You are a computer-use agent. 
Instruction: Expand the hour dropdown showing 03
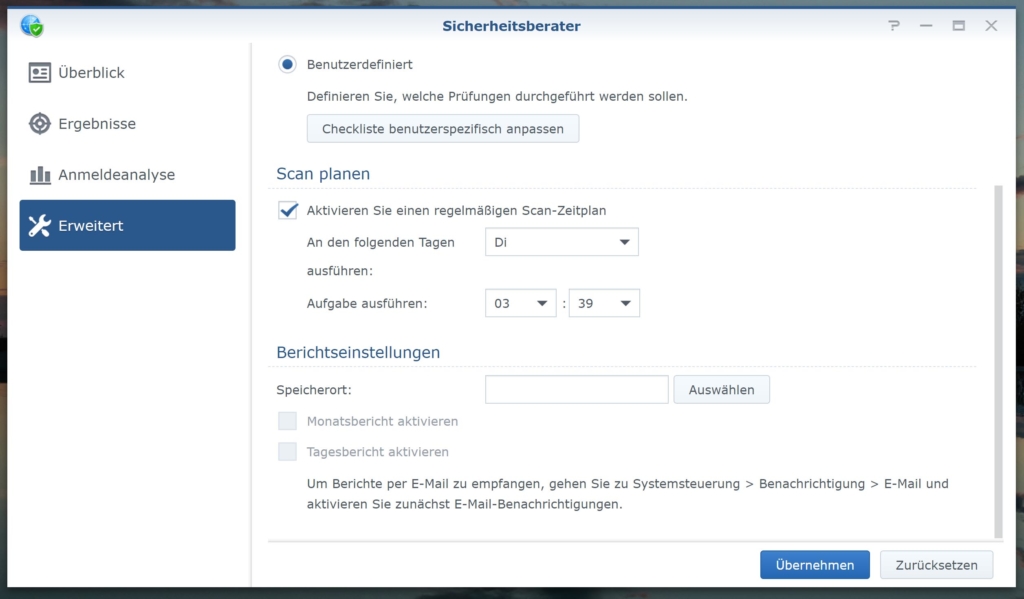point(520,303)
